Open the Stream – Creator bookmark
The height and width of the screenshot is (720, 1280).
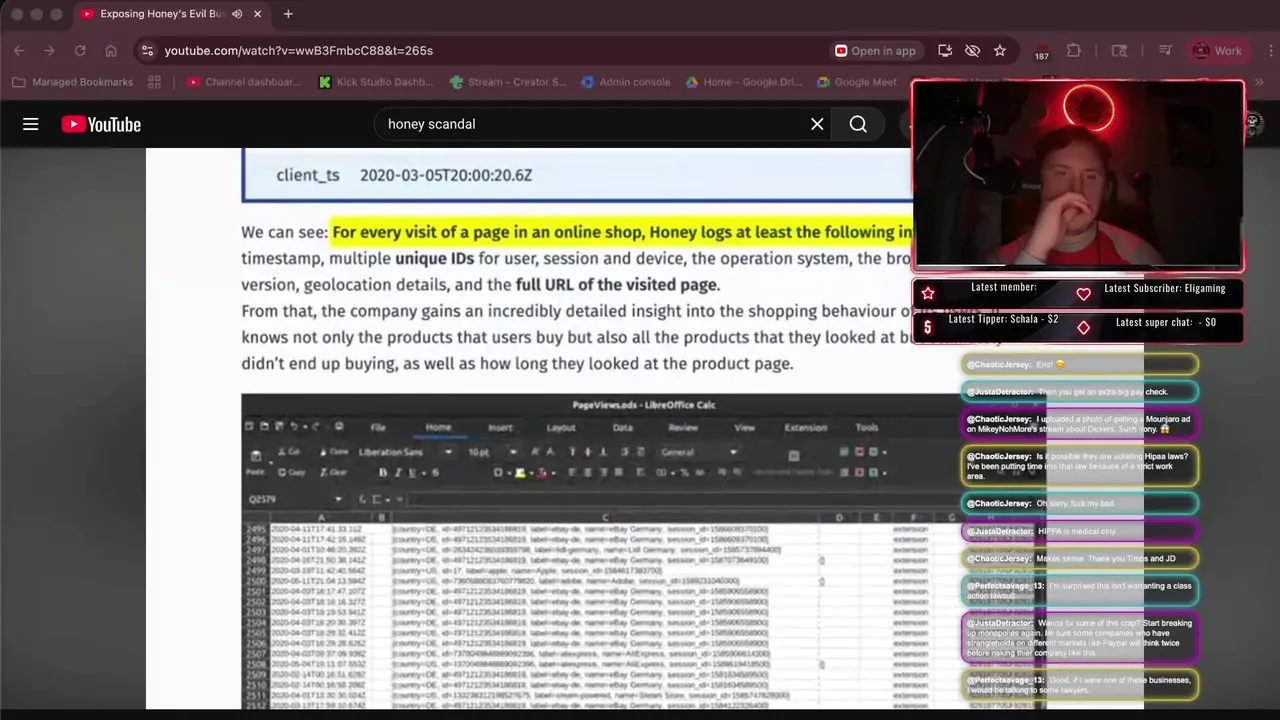coord(508,82)
